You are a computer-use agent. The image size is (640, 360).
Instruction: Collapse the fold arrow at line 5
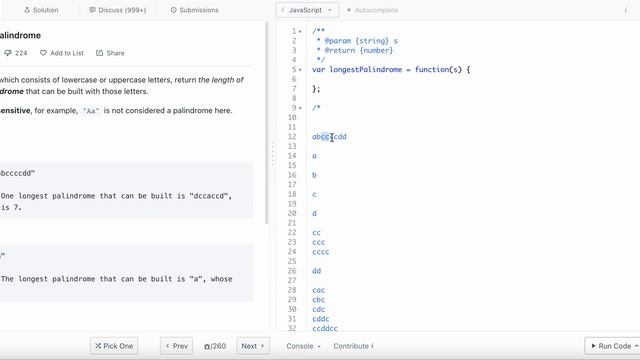coord(300,69)
